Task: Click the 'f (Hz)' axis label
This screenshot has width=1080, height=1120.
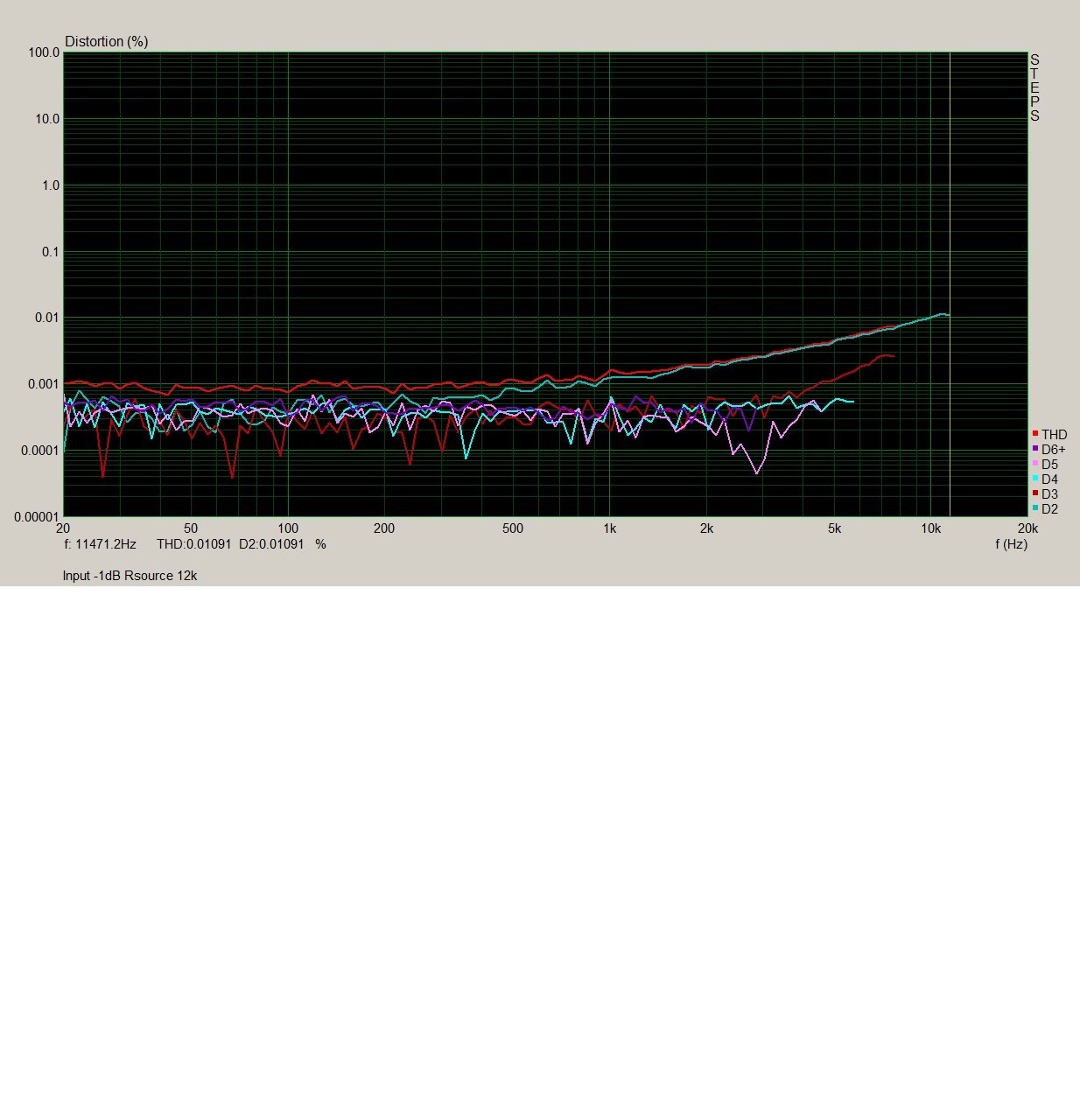Action: tap(1011, 544)
